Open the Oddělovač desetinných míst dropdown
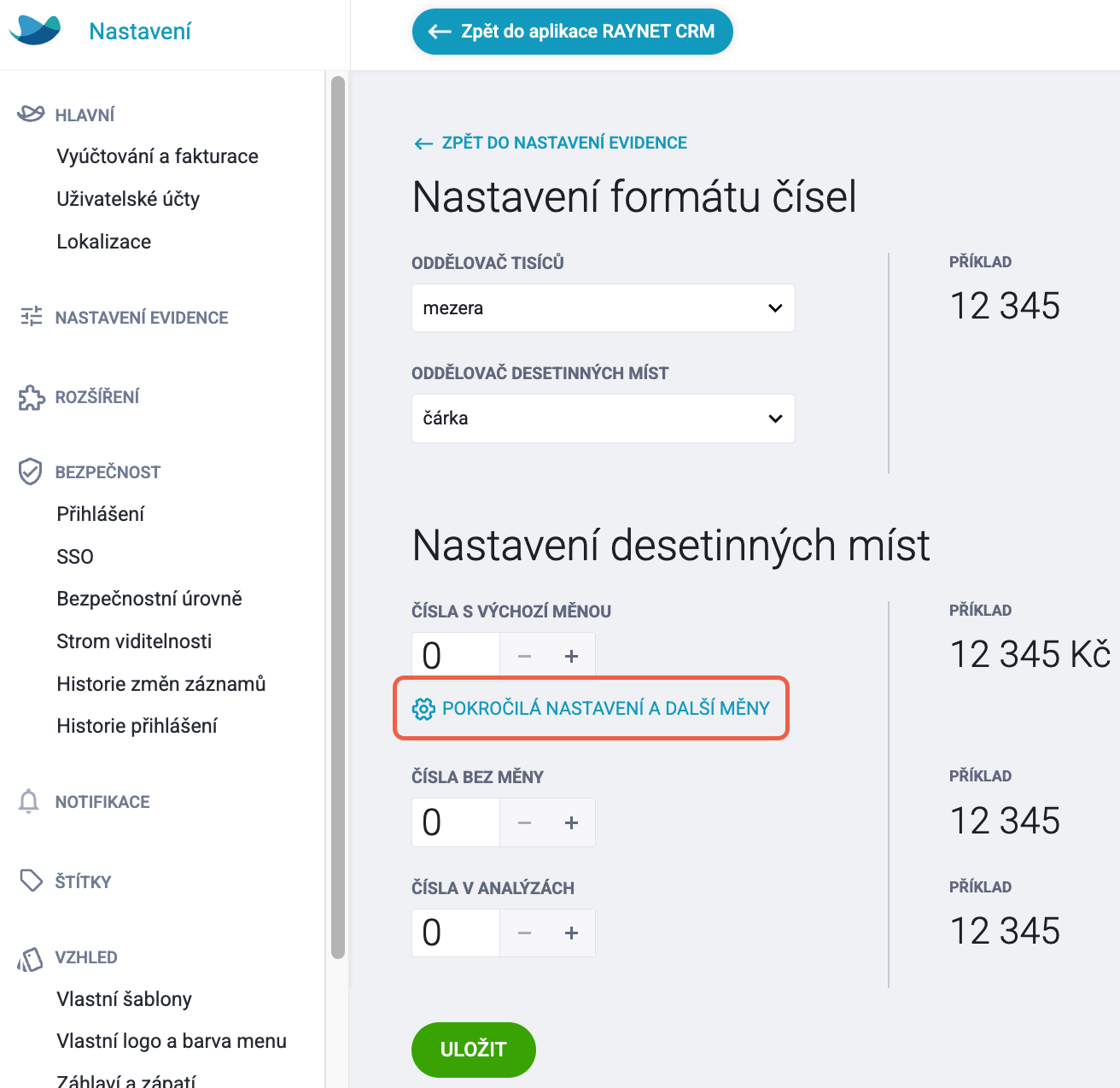Image resolution: width=1120 pixels, height=1088 pixels. 604,418
